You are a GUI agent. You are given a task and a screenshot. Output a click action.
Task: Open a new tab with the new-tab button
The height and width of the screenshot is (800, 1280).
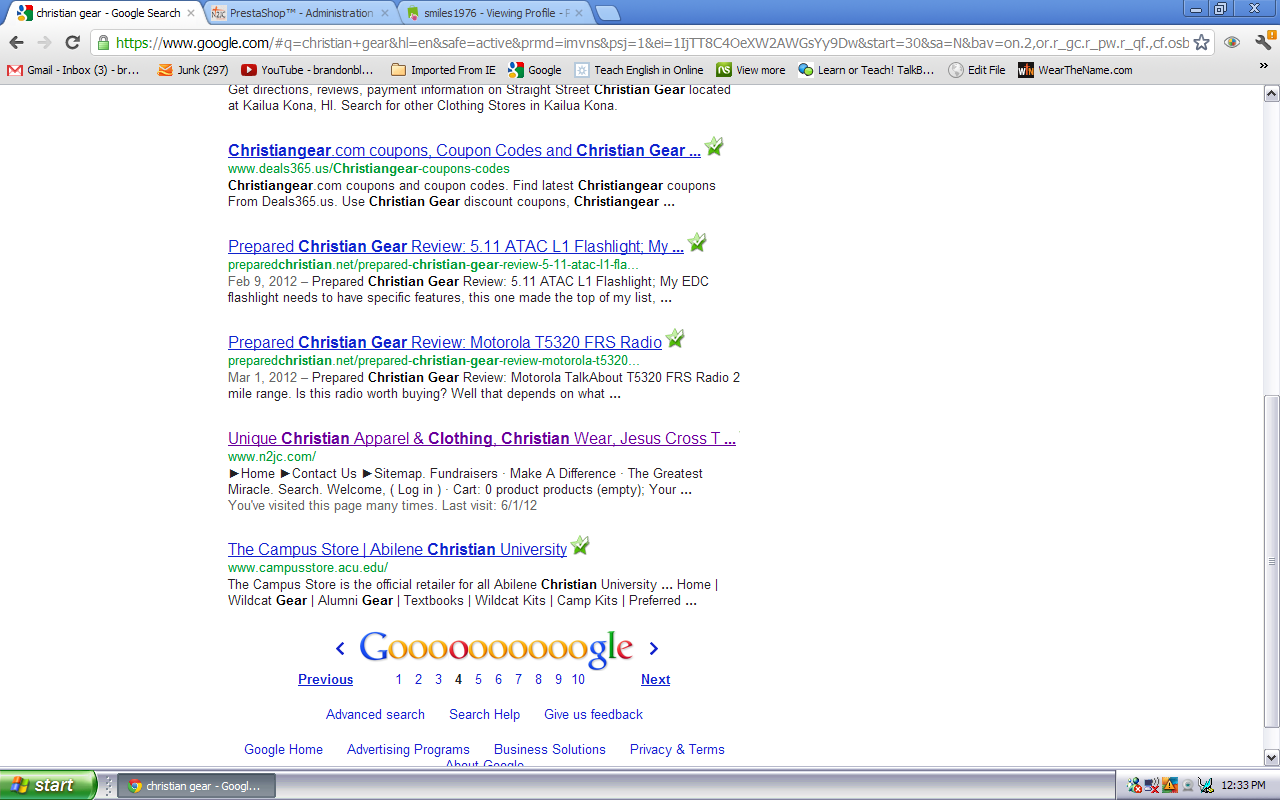(608, 13)
